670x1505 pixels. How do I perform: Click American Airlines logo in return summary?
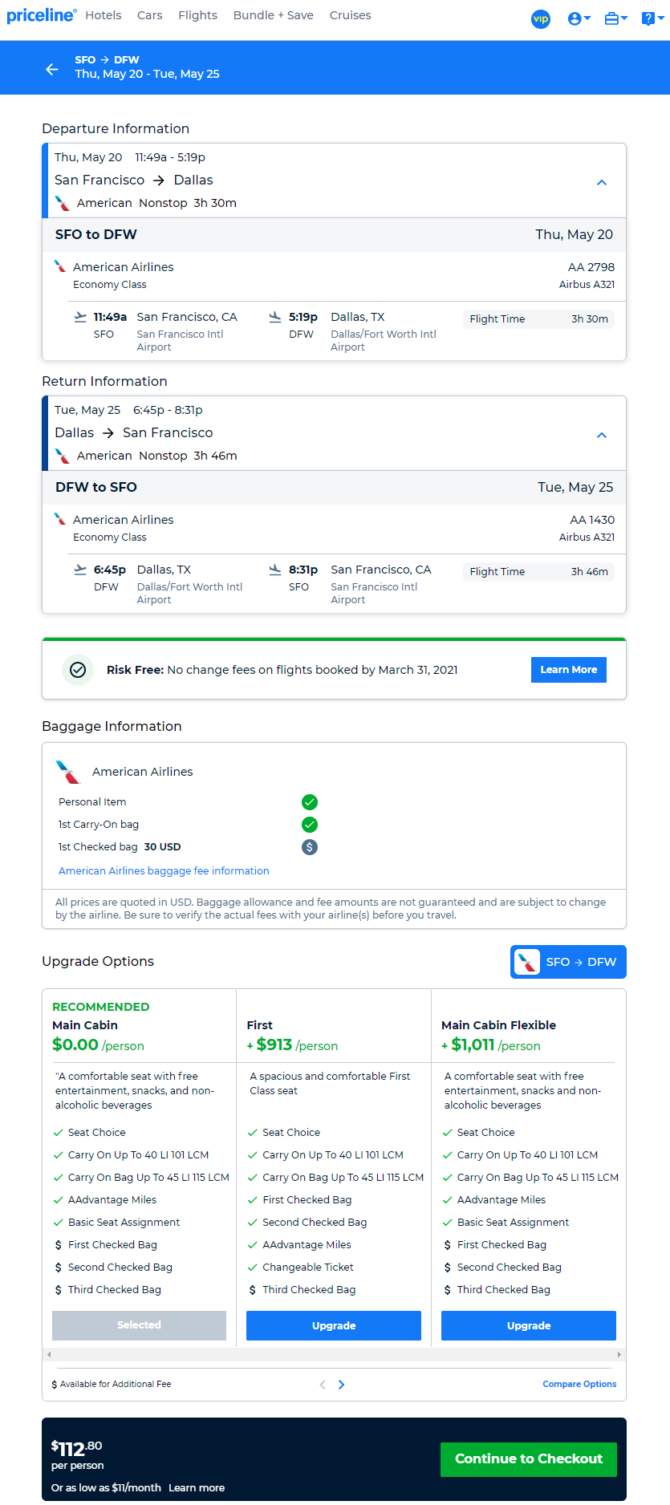click(63, 456)
